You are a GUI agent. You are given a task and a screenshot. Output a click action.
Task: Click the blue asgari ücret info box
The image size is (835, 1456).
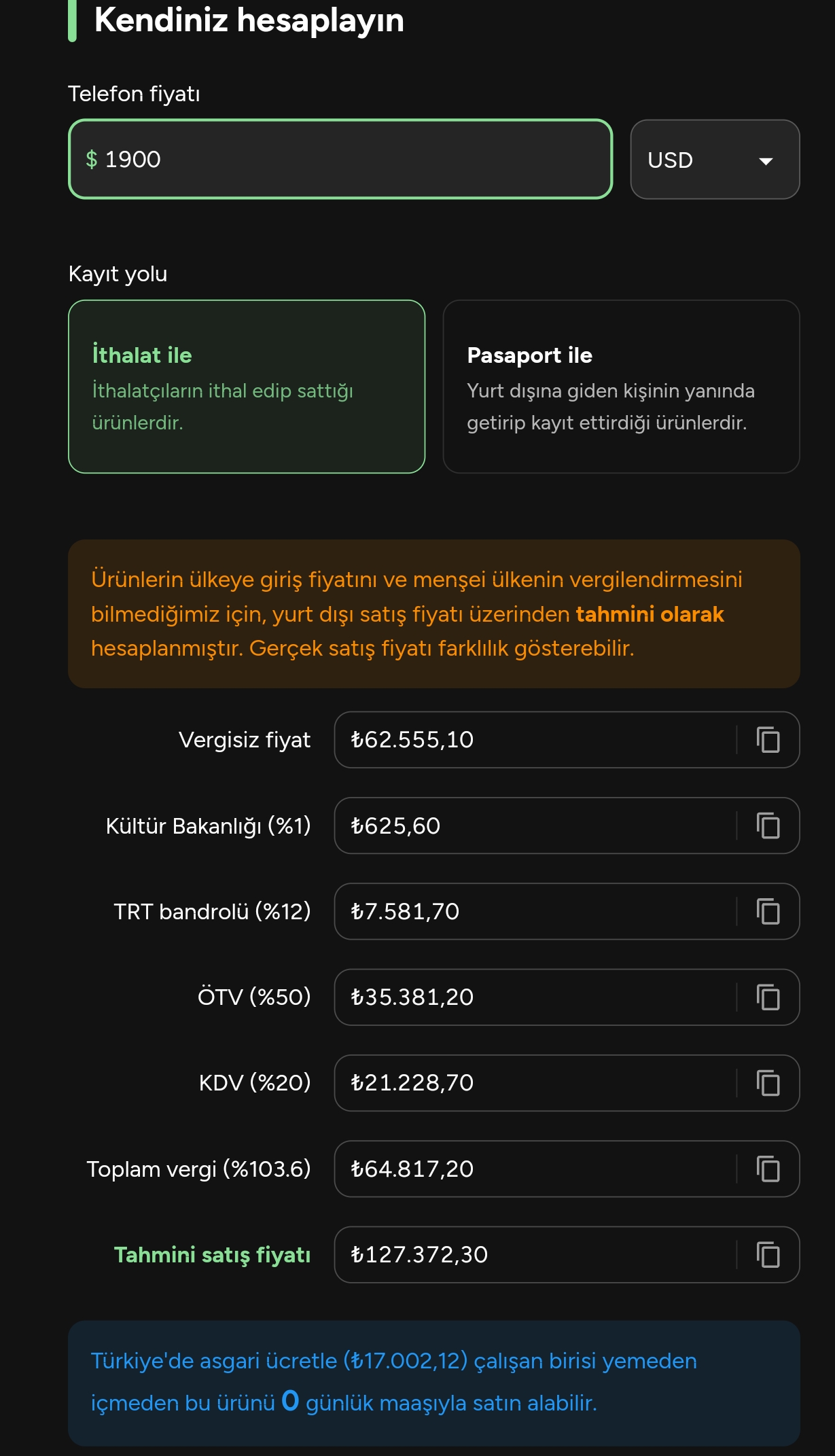(x=433, y=1383)
